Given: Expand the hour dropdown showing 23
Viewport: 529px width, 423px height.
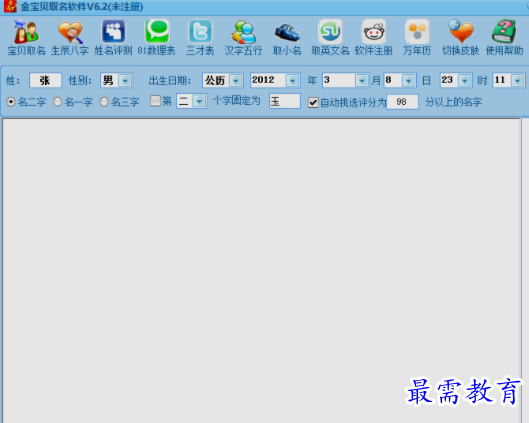Looking at the screenshot, I should point(465,81).
